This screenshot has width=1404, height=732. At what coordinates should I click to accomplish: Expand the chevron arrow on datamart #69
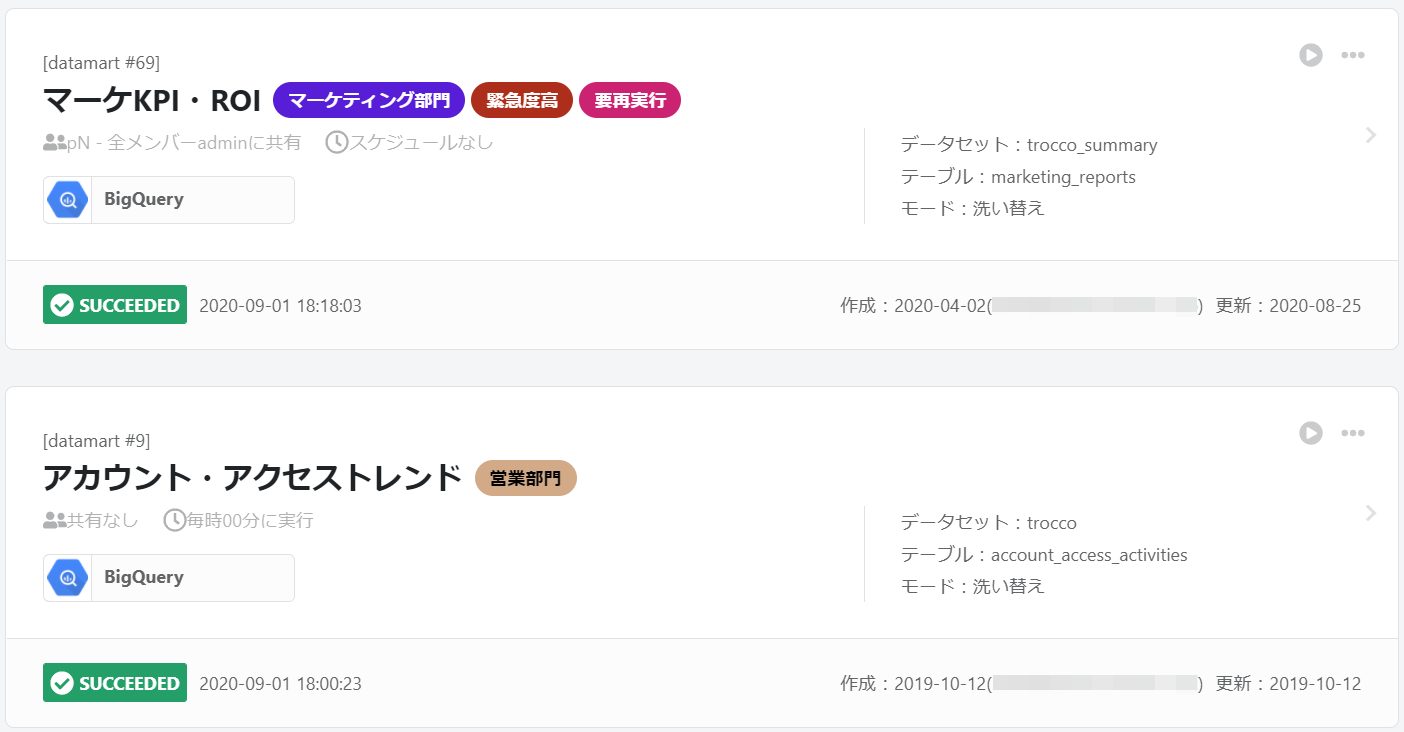[1371, 135]
